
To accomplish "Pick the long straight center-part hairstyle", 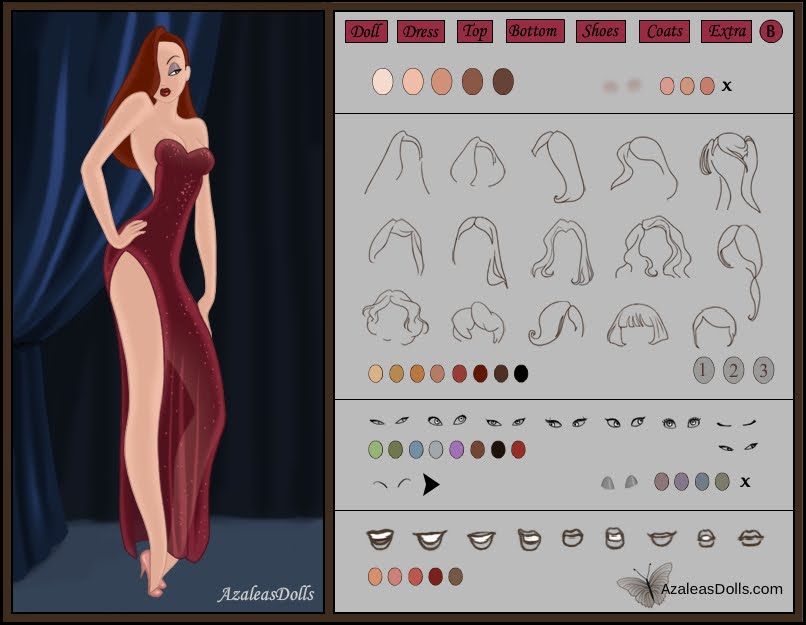I will point(397,163).
